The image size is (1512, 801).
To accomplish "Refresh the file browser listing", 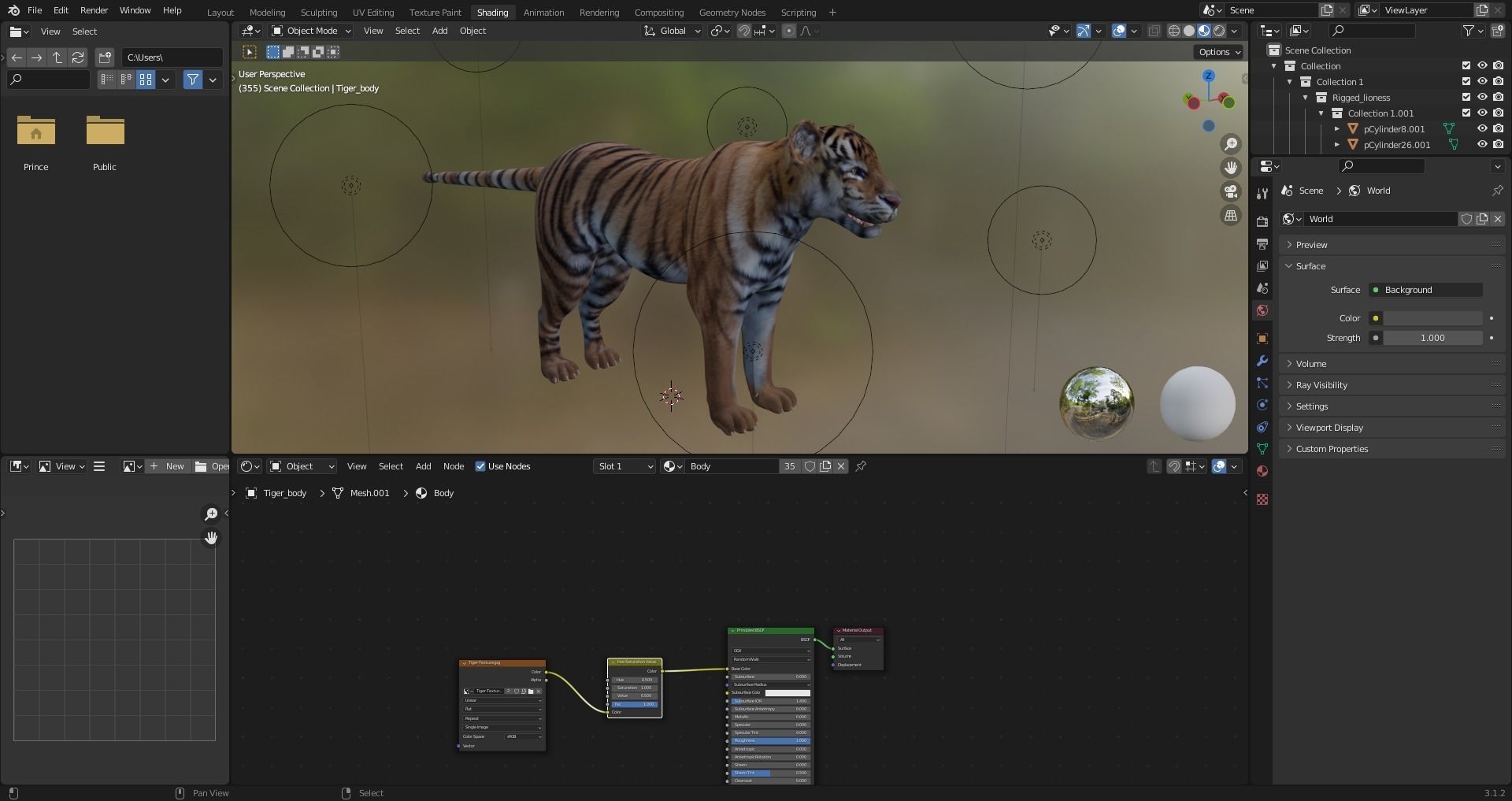I will 78,57.
